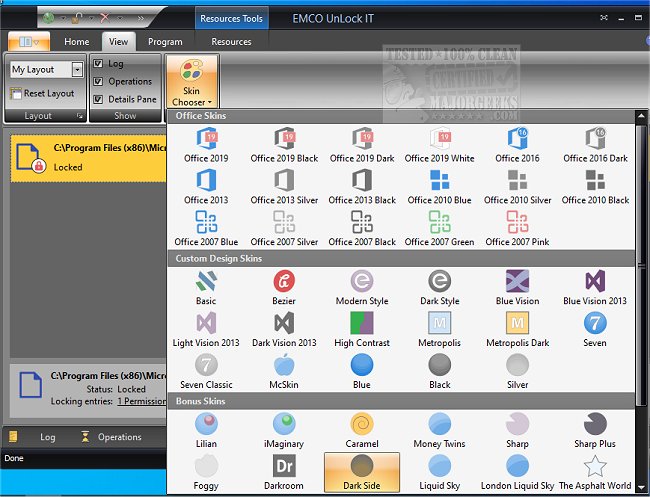Collapse the Skin Chooser dropdown
650x497 pixels.
coord(192,81)
